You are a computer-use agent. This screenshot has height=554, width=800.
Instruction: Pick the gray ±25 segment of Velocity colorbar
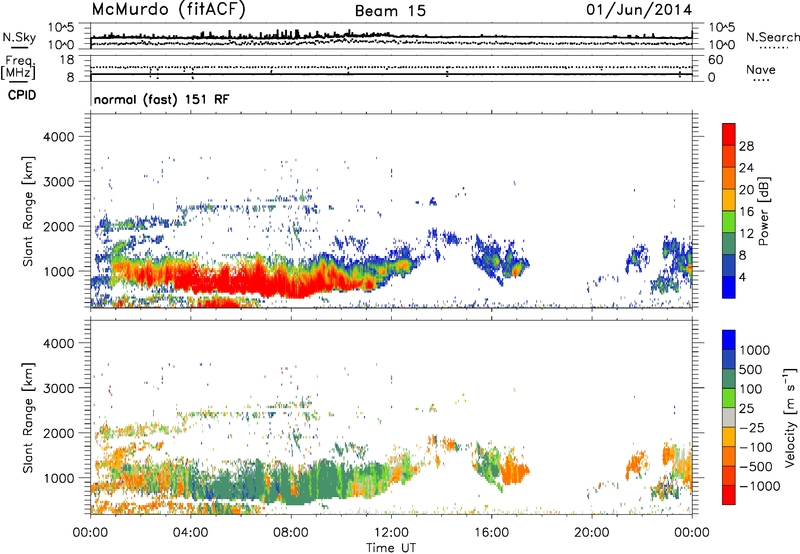coord(729,417)
